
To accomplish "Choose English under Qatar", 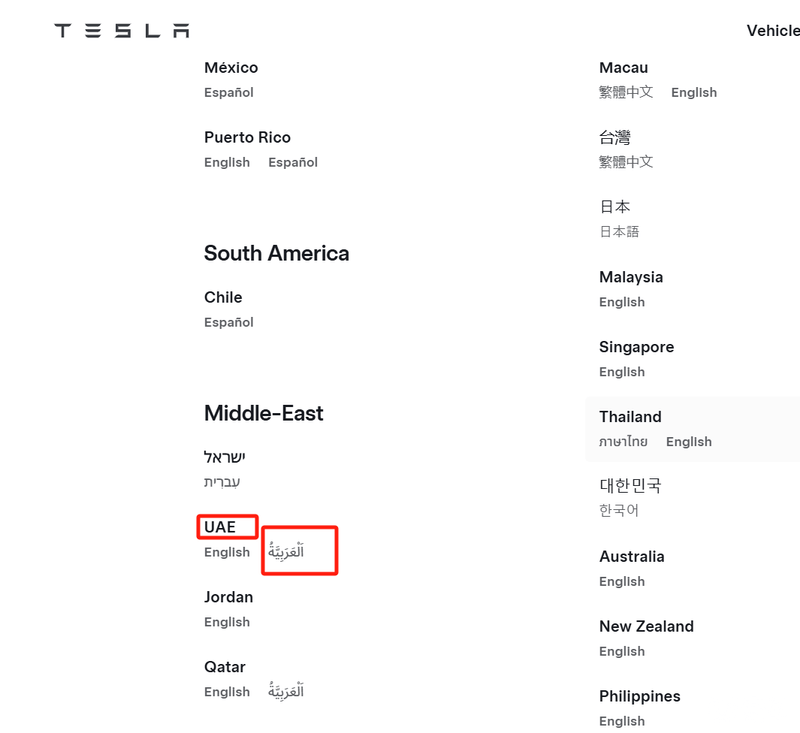I will click(x=227, y=692).
